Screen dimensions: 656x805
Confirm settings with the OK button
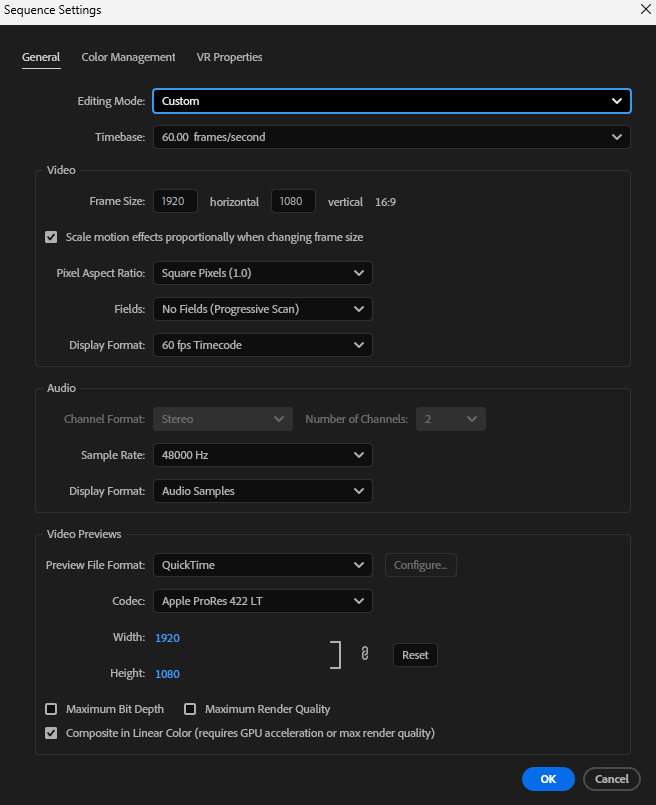point(548,778)
